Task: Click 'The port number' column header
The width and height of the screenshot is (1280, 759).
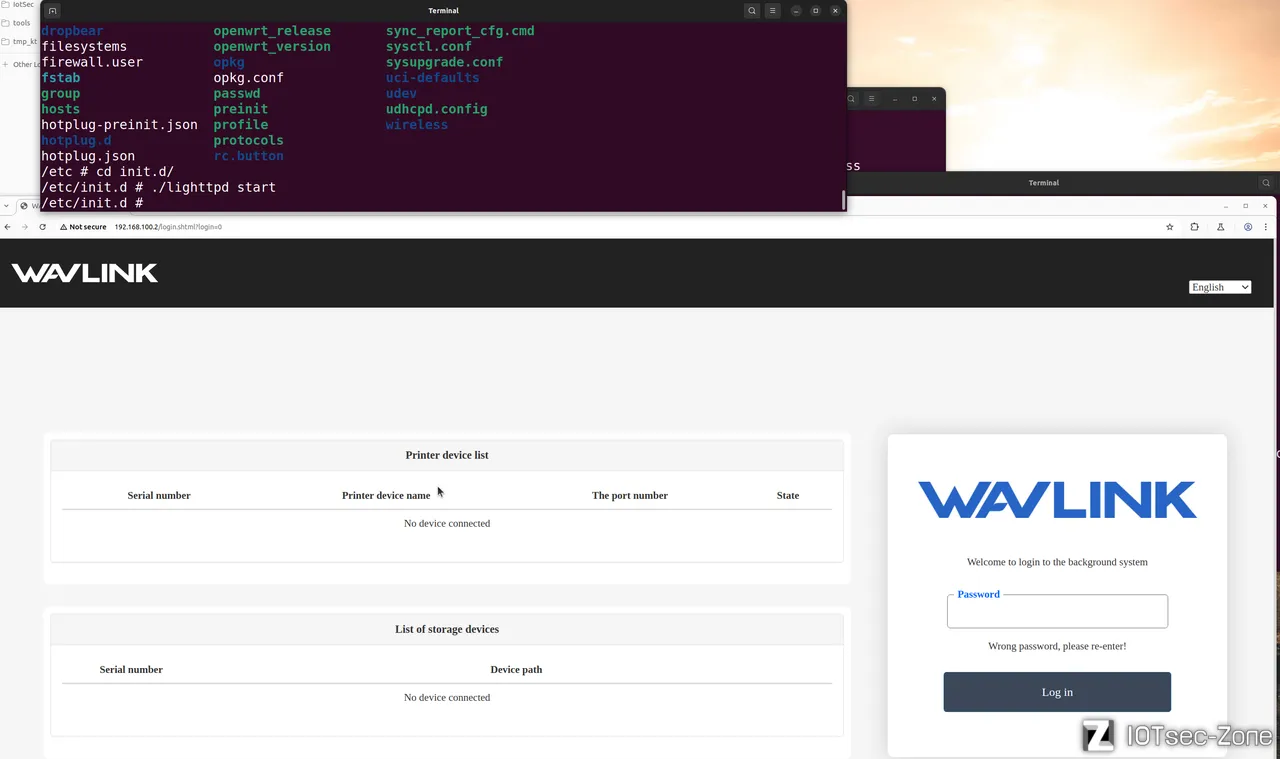Action: (630, 495)
